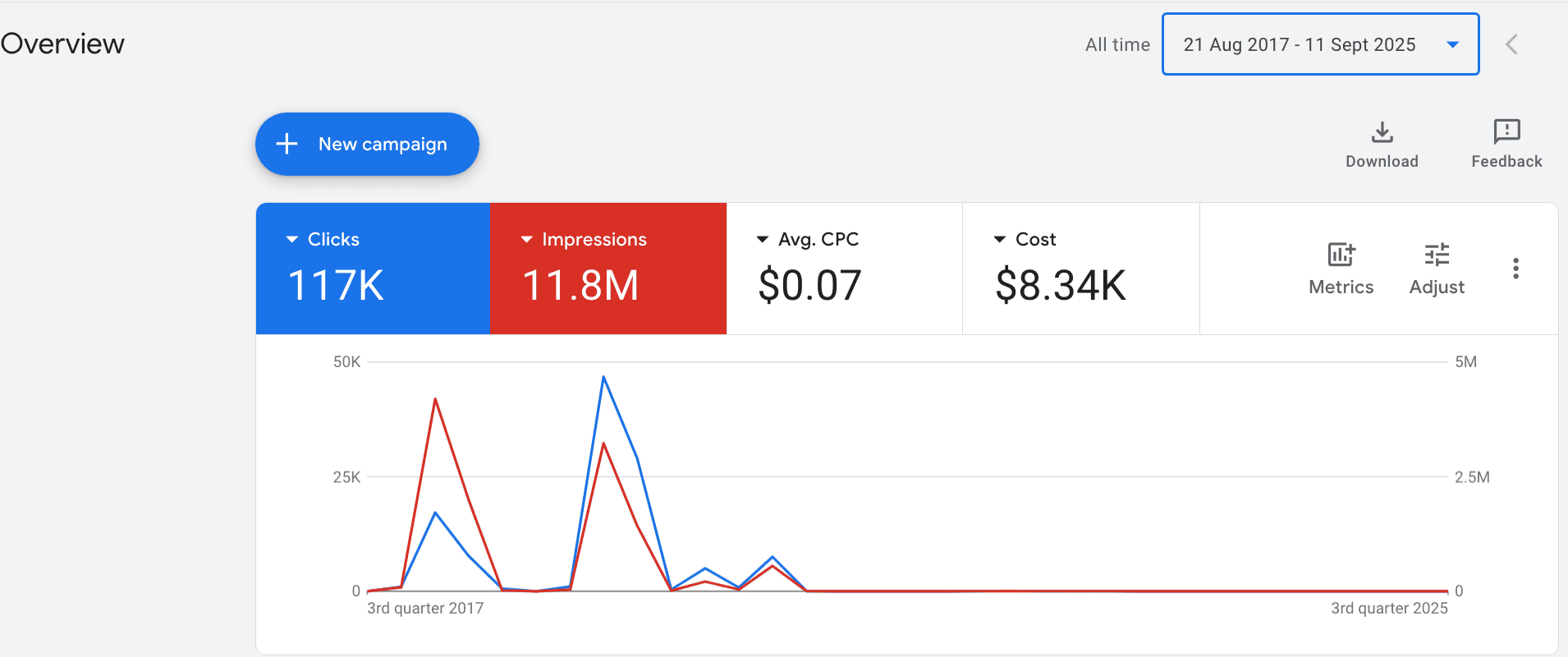This screenshot has width=1568, height=657.
Task: Click the blue clicks line peak
Action: pos(603,377)
